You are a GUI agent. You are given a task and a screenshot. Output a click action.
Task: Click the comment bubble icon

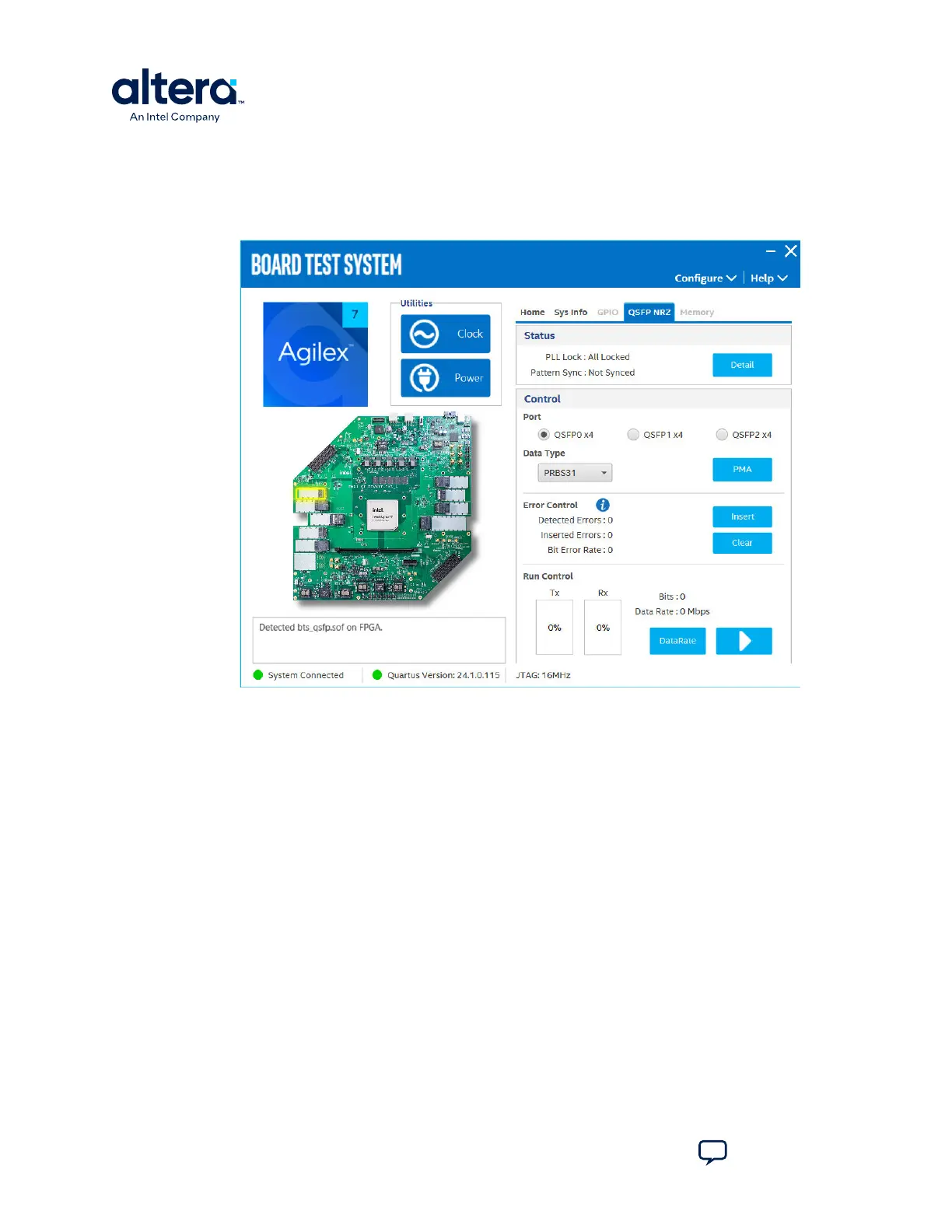click(x=712, y=1152)
